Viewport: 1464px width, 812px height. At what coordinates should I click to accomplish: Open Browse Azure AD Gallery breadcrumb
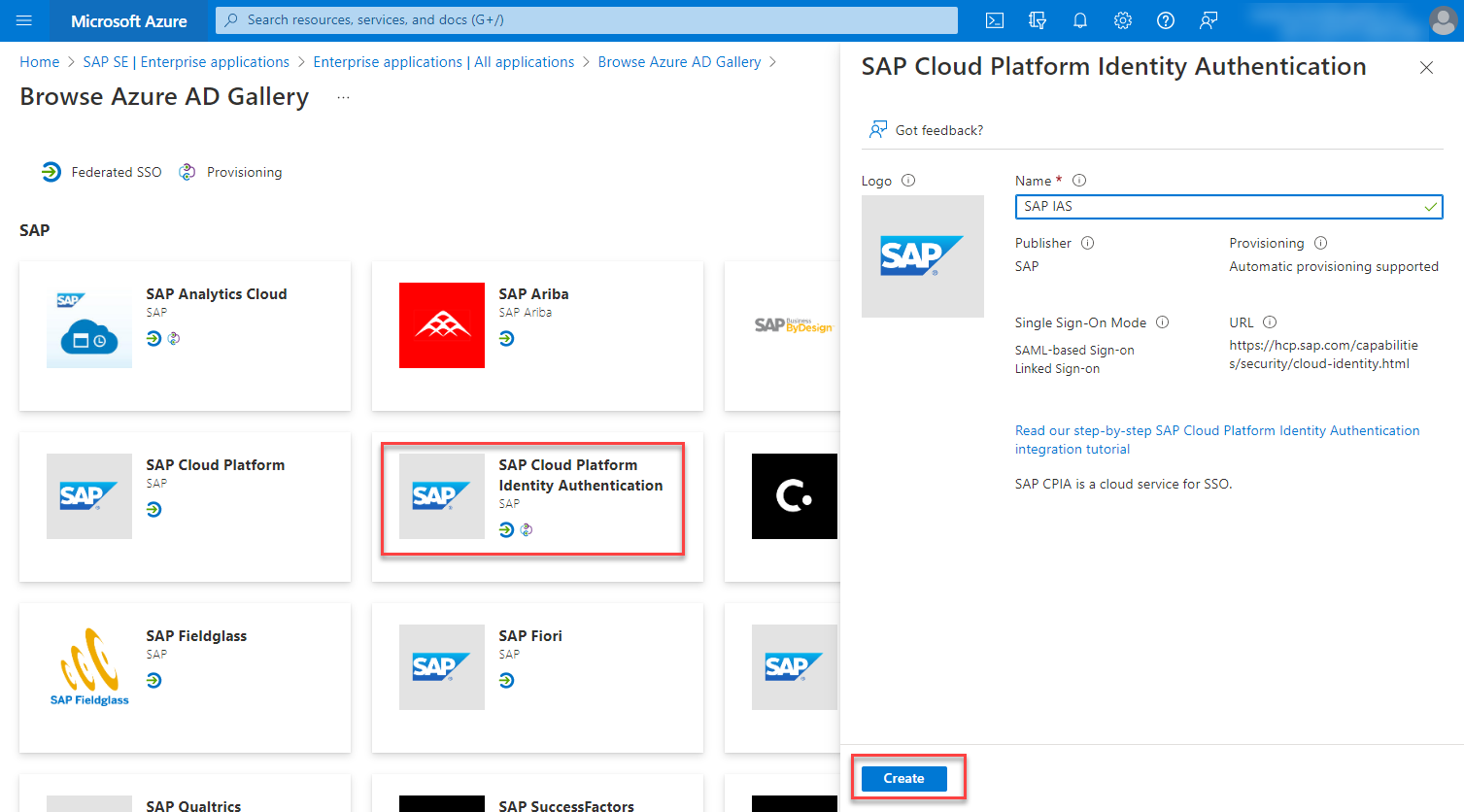coord(679,62)
